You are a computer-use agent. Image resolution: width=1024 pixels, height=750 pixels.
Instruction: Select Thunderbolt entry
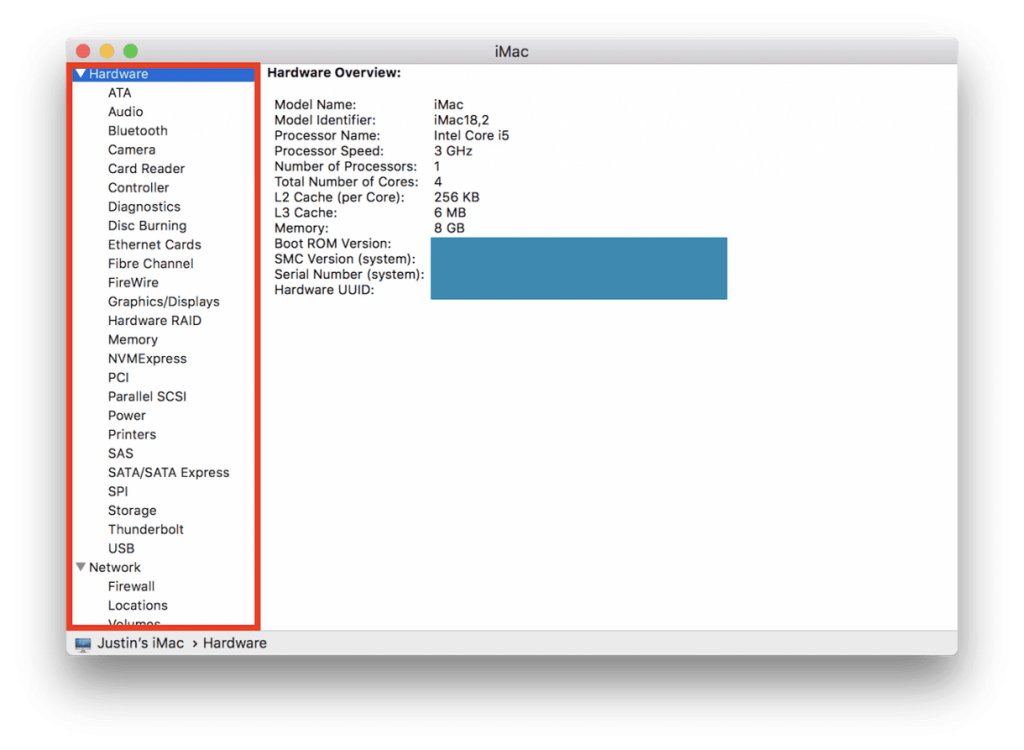(146, 529)
